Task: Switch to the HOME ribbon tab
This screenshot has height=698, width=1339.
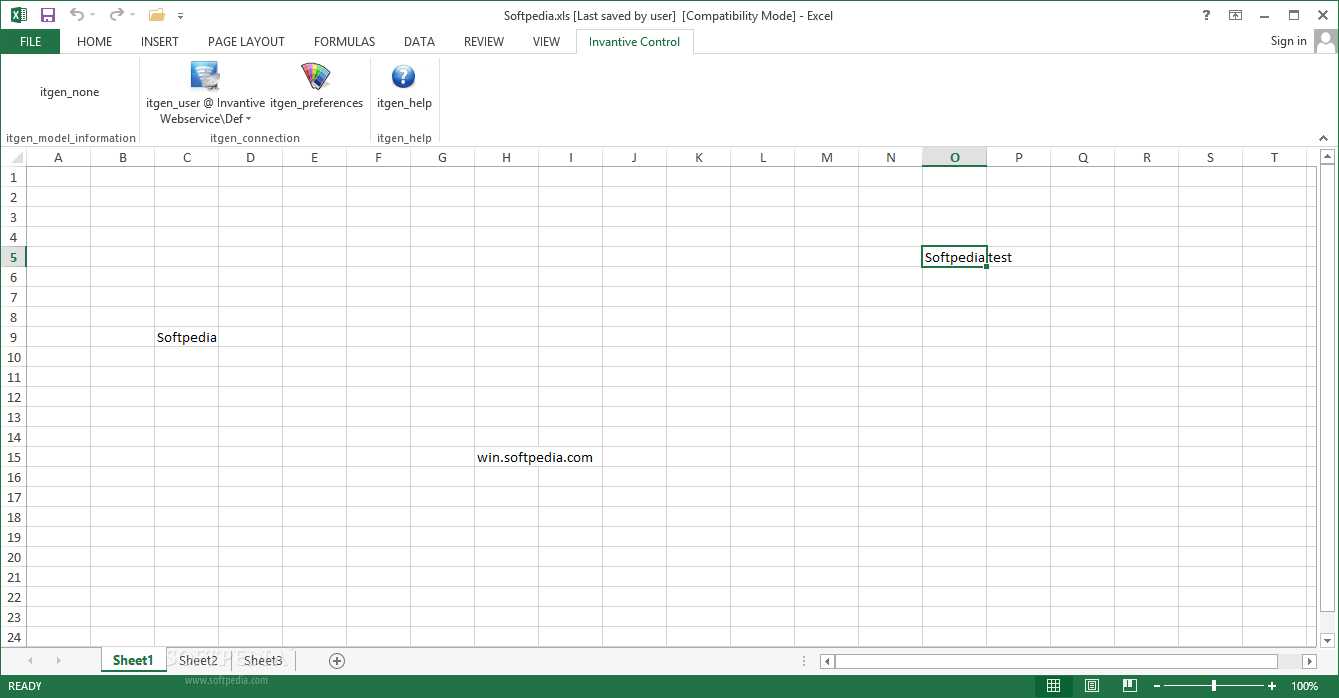Action: click(x=95, y=42)
